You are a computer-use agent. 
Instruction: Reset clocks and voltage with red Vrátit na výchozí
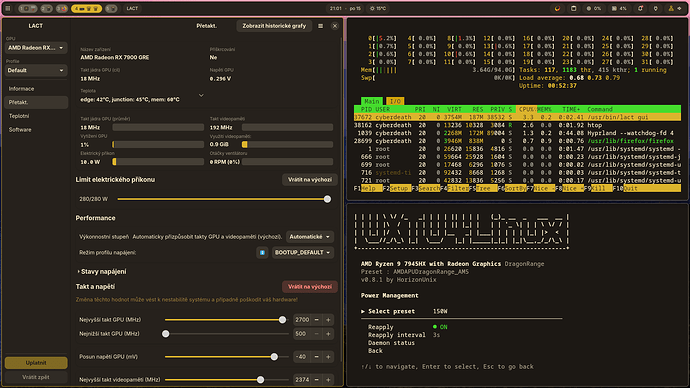[x=310, y=287]
